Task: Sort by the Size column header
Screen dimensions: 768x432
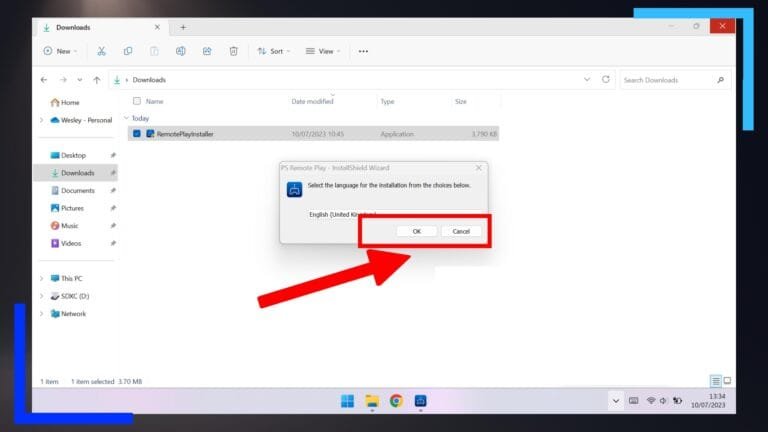Action: [x=461, y=101]
